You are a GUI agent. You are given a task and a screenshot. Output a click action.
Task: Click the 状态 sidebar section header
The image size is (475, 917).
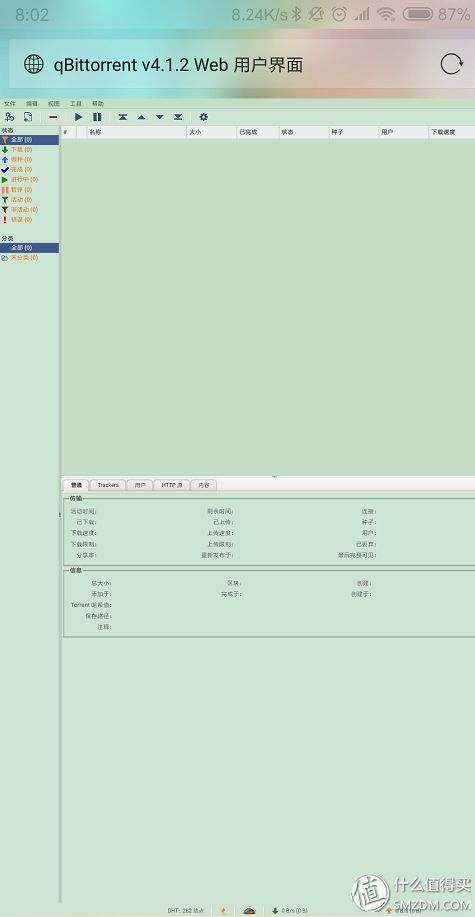[8, 130]
